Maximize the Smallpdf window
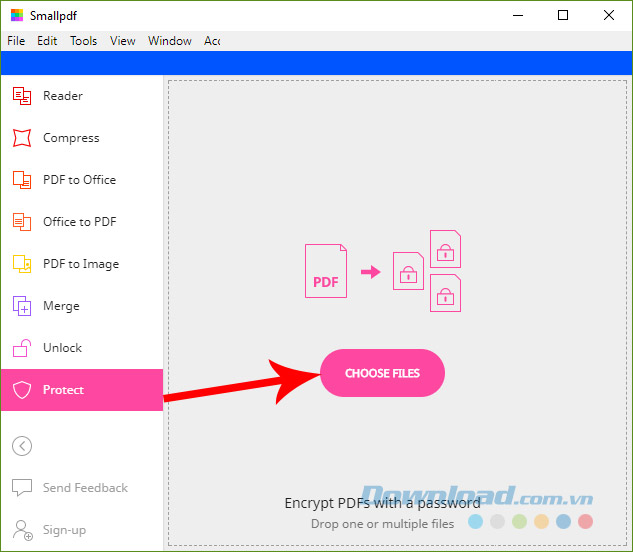The image size is (633, 552). click(x=563, y=15)
